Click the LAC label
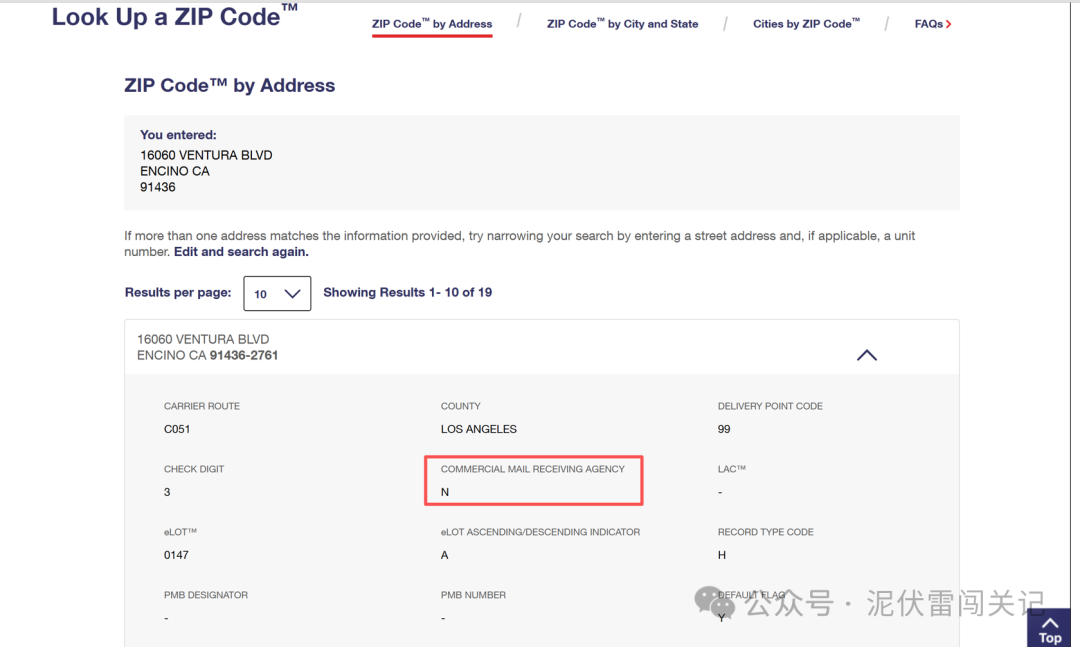This screenshot has width=1080, height=647. 731,469
